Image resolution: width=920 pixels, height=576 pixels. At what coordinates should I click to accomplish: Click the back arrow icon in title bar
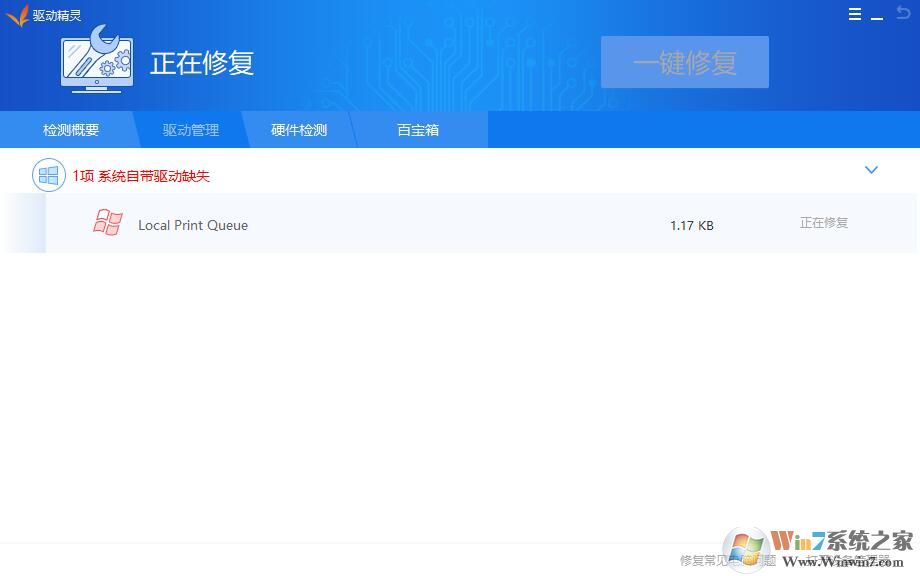[903, 12]
